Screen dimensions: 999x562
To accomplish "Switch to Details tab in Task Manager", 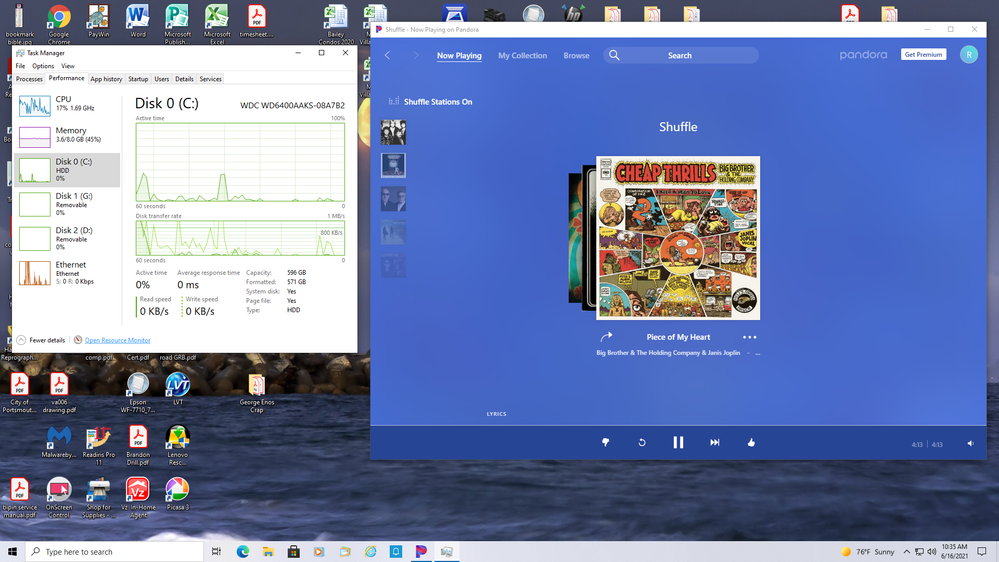I will click(x=184, y=79).
